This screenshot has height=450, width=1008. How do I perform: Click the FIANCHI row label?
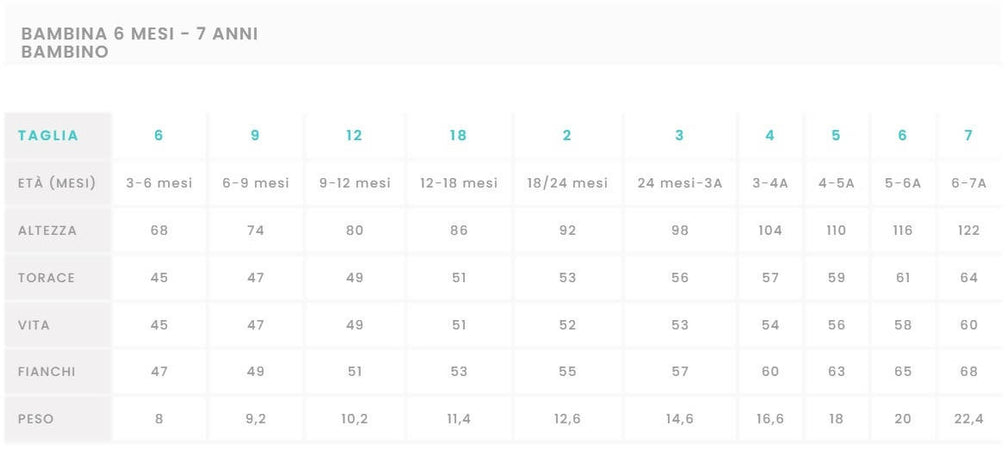(x=47, y=372)
